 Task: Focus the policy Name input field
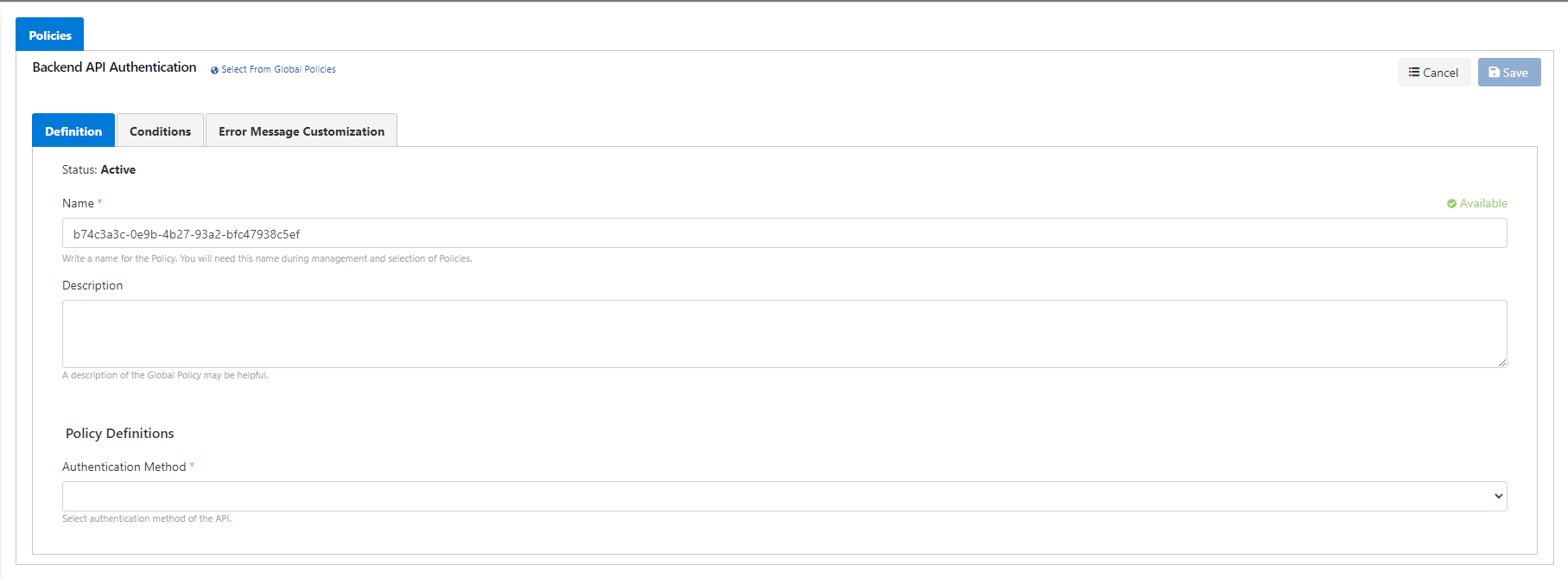[778, 233]
